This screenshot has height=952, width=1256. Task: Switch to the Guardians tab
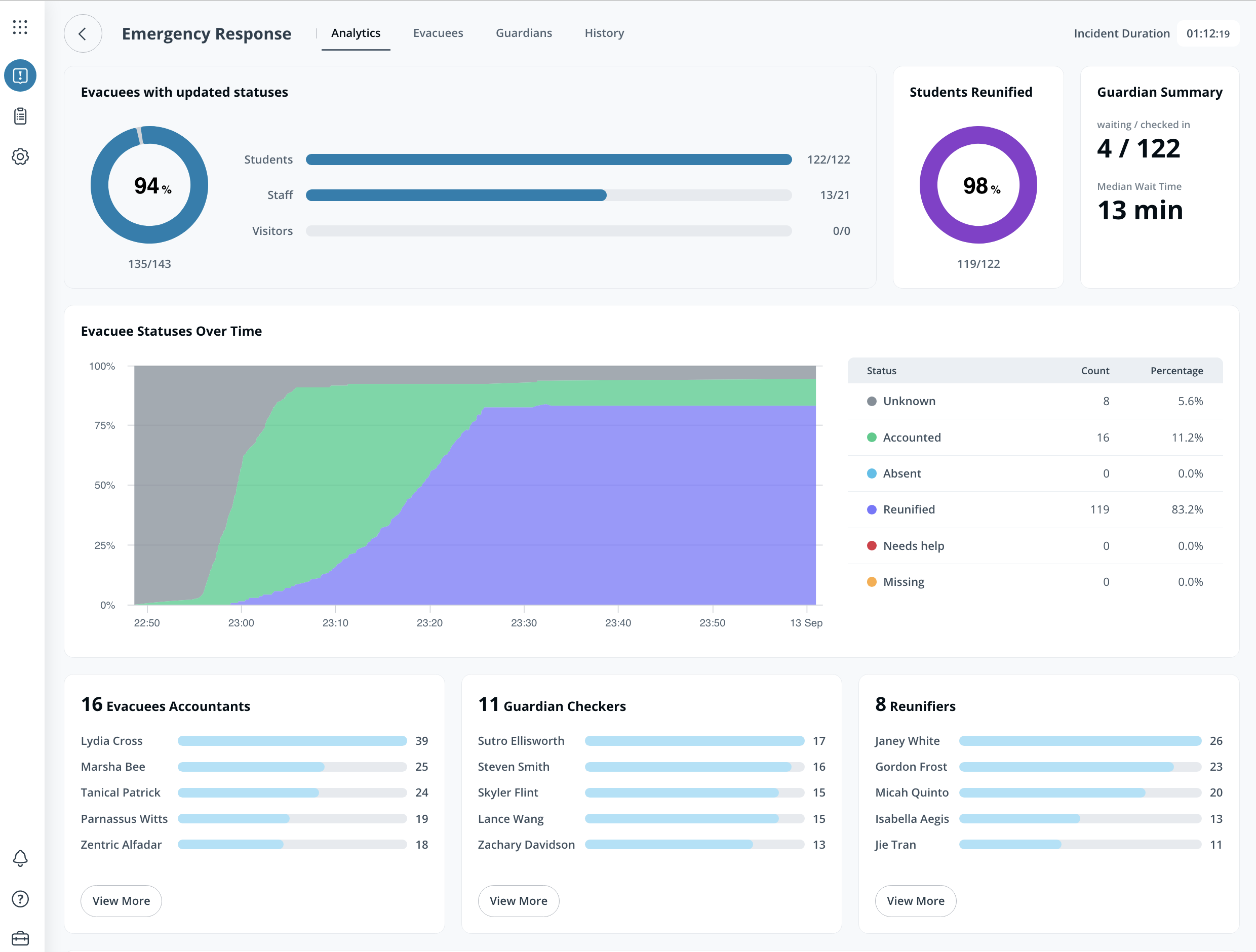524,33
